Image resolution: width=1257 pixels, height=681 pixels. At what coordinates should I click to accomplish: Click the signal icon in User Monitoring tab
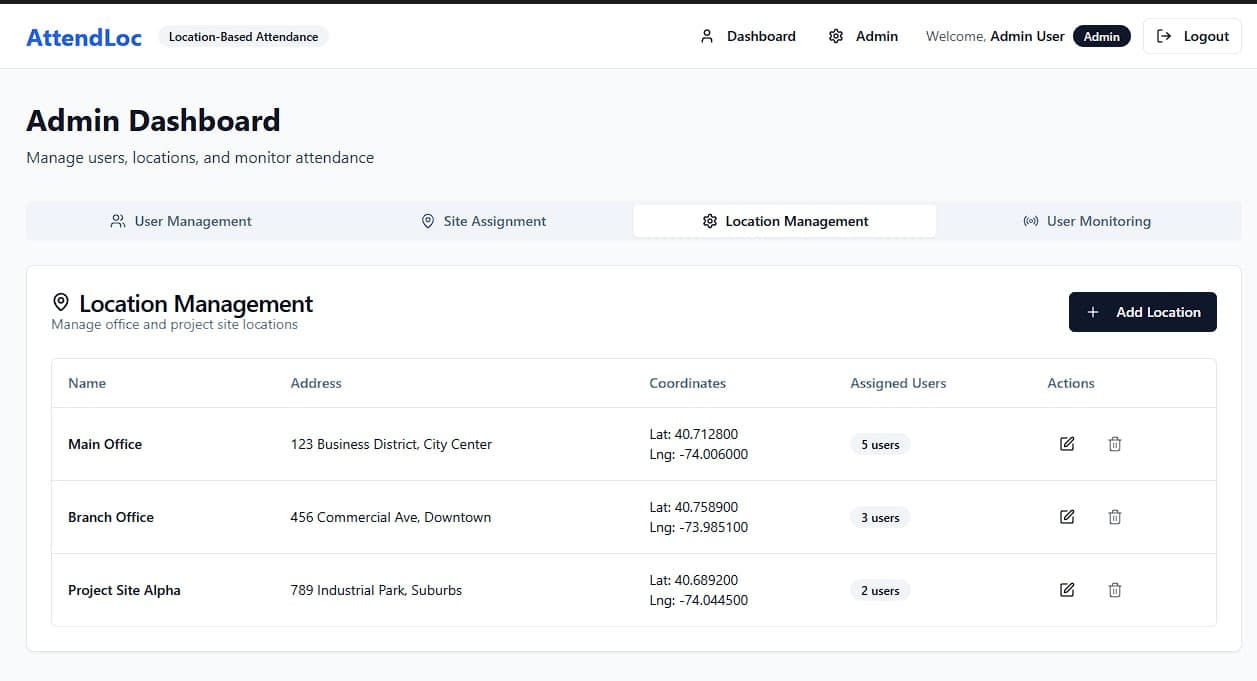1031,221
